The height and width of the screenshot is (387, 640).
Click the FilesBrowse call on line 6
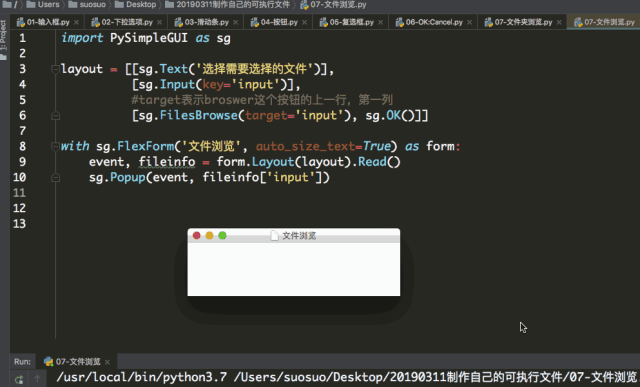coord(199,116)
